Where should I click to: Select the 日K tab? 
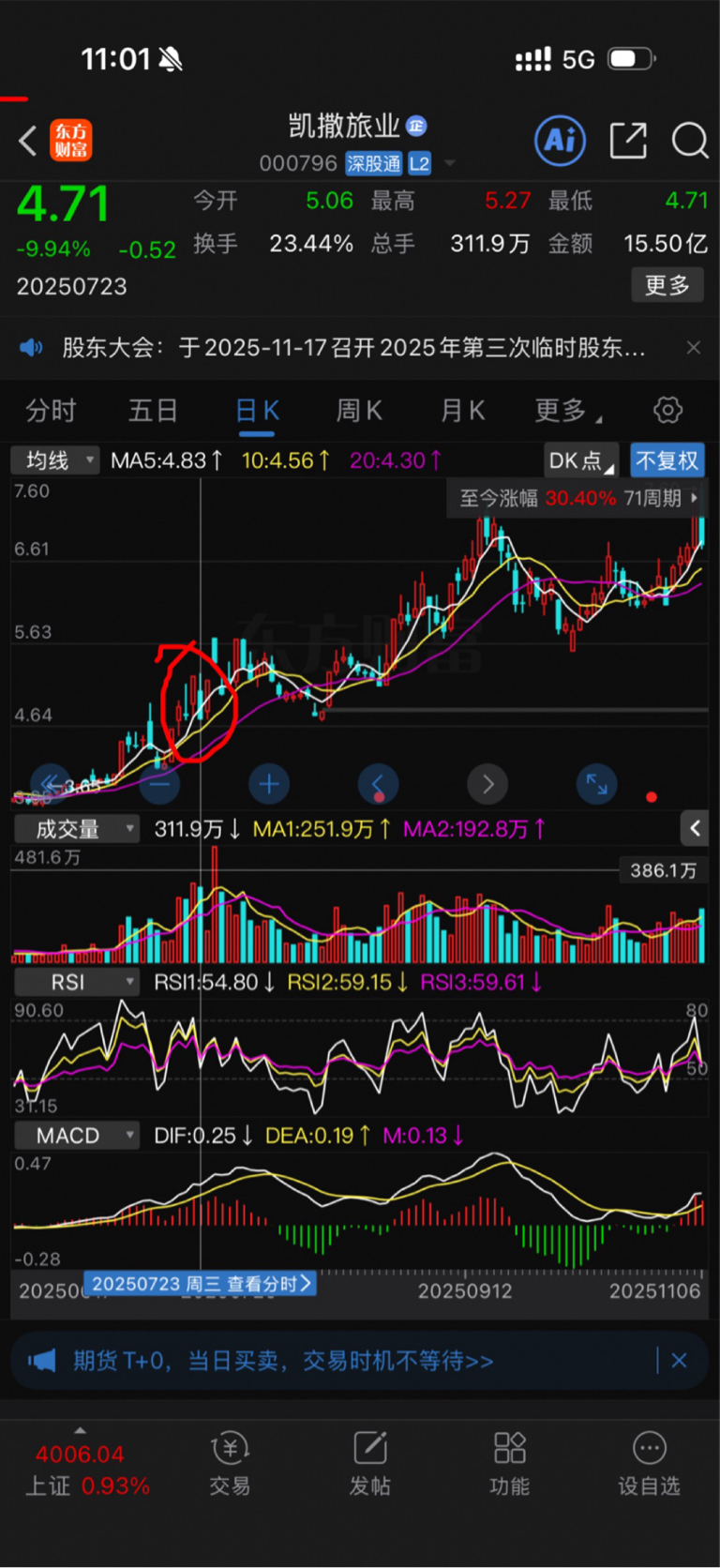click(x=257, y=411)
